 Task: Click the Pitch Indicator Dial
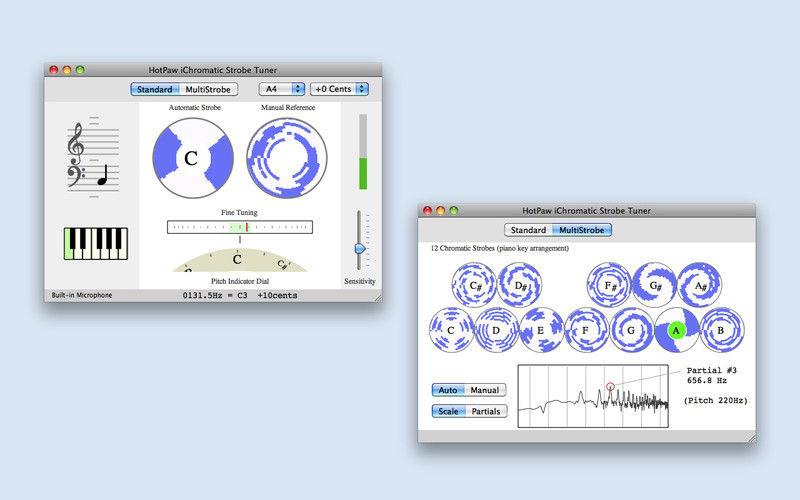tap(240, 260)
